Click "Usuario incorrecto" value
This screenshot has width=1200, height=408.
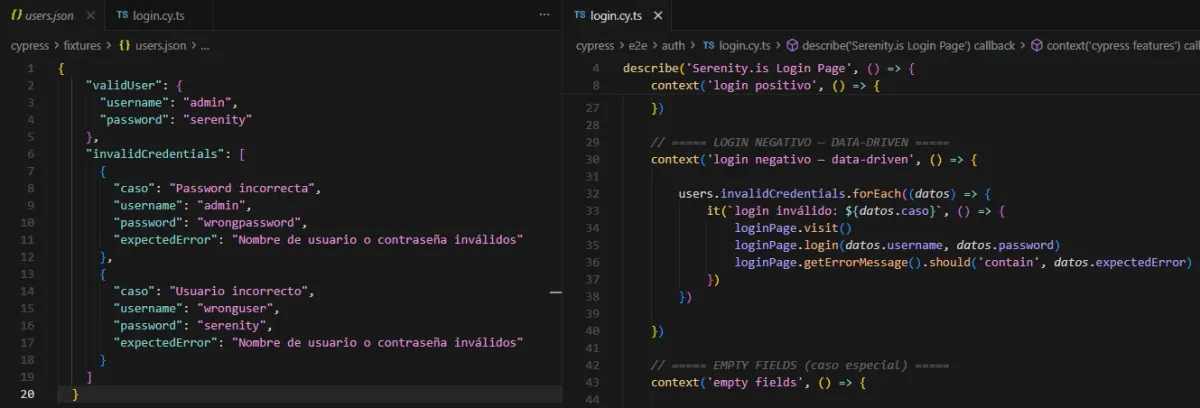(241, 291)
